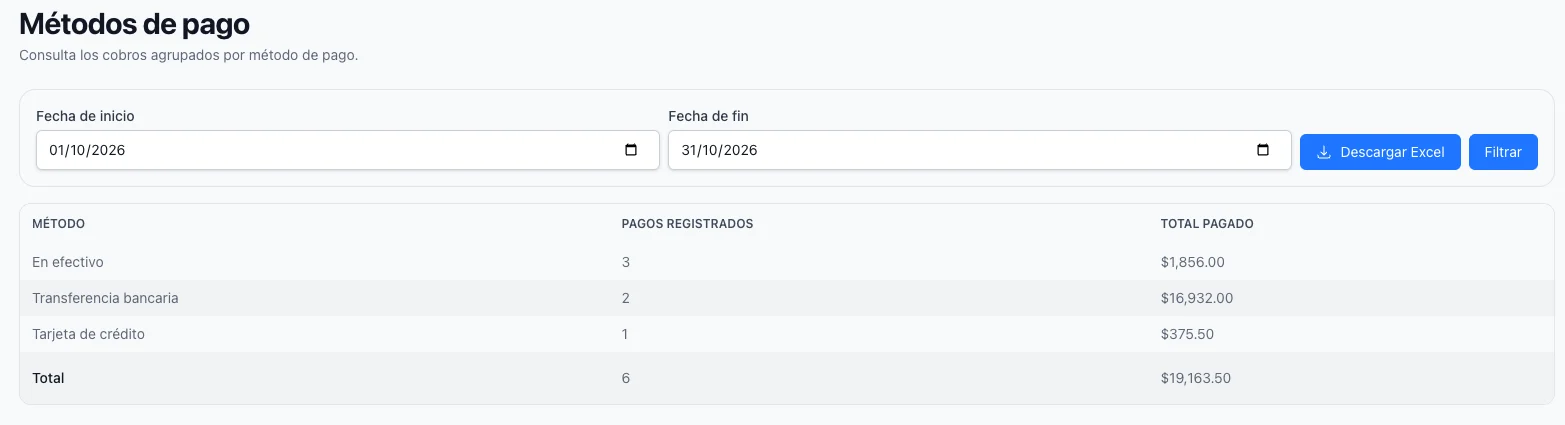Click the Métodos de pago heading
This screenshot has height=425, width=1565.
pyautogui.click(x=134, y=23)
